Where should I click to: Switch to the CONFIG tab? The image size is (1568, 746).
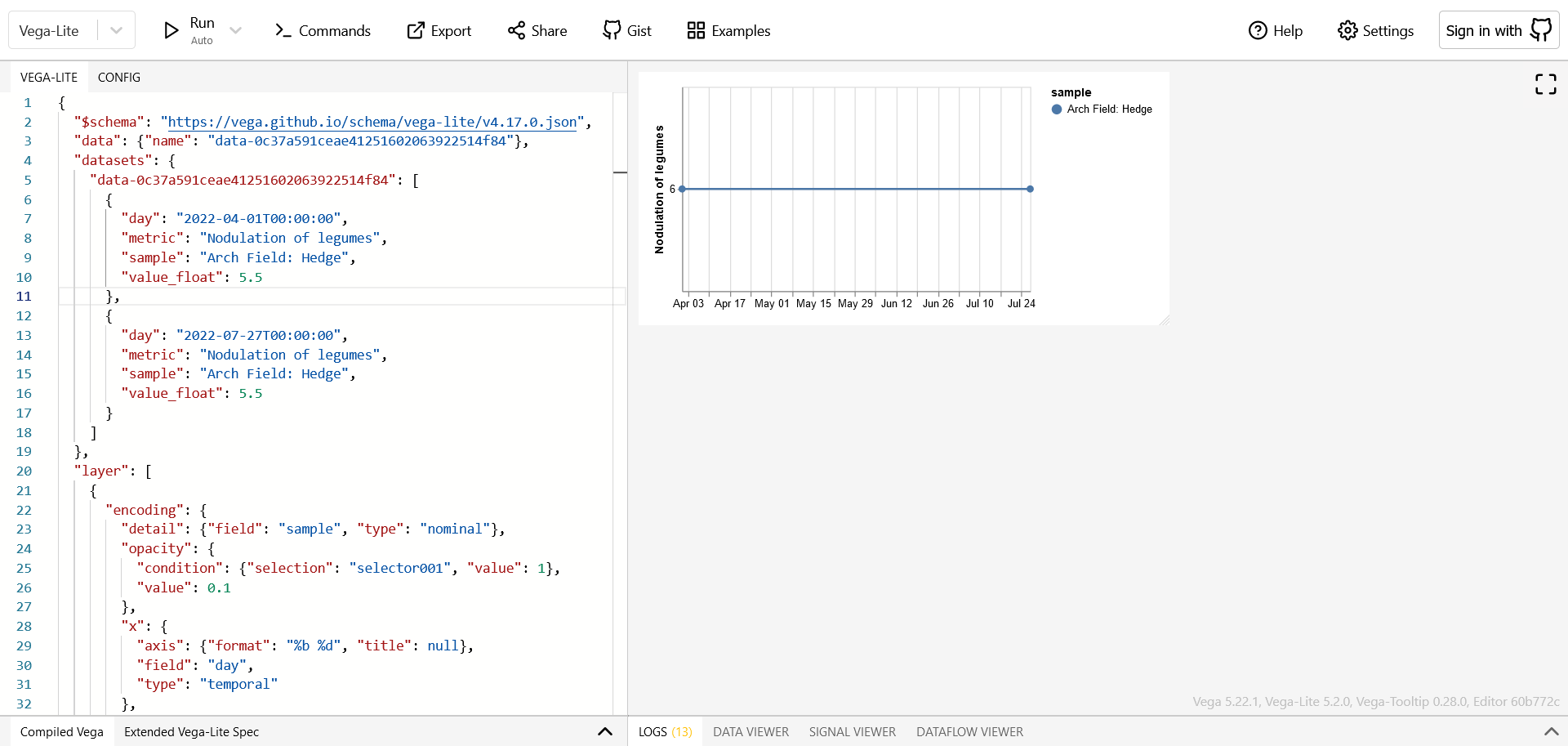(118, 77)
